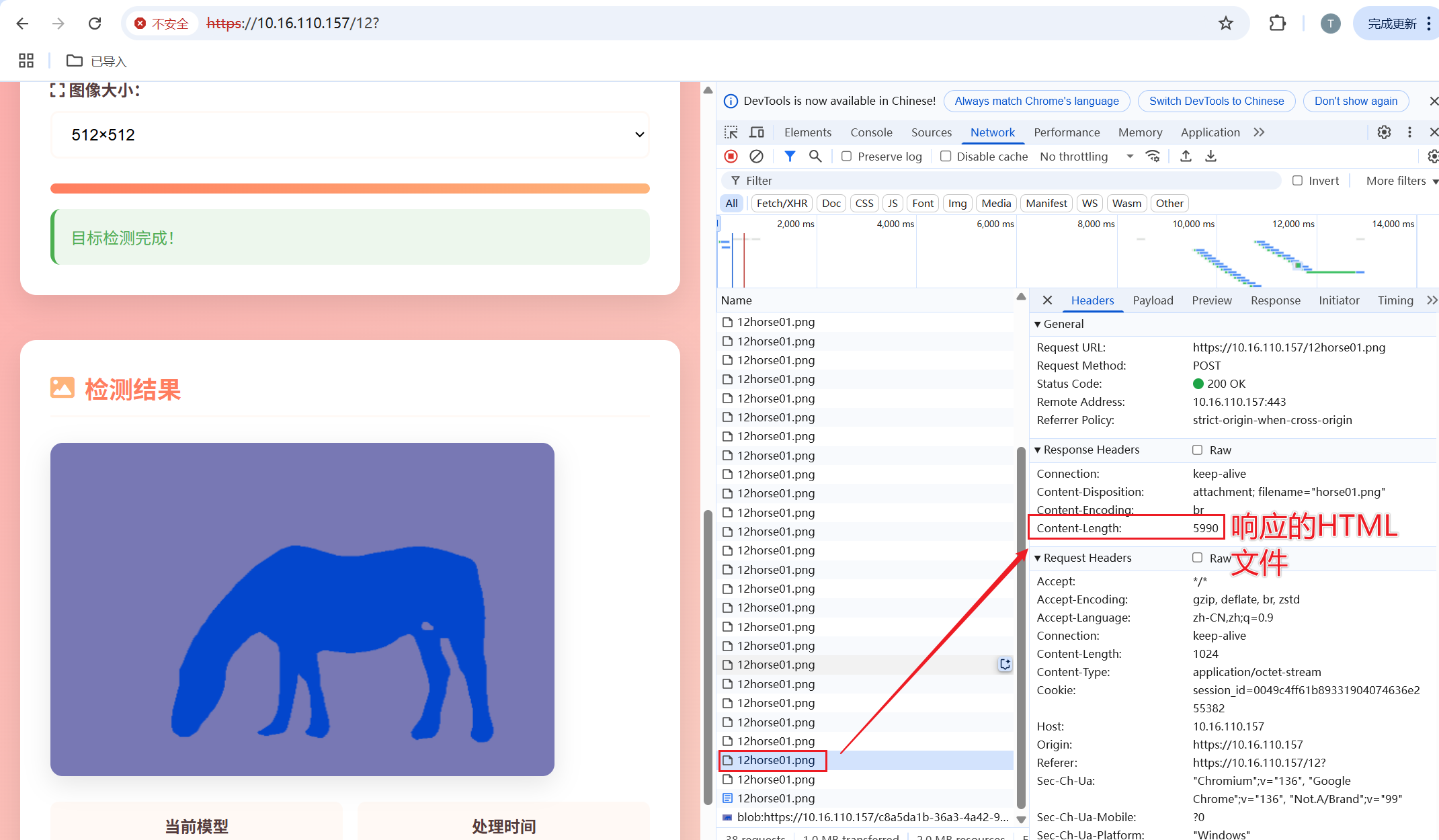The height and width of the screenshot is (840, 1439).
Task: Click the blob URL request entry
Action: tap(872, 817)
